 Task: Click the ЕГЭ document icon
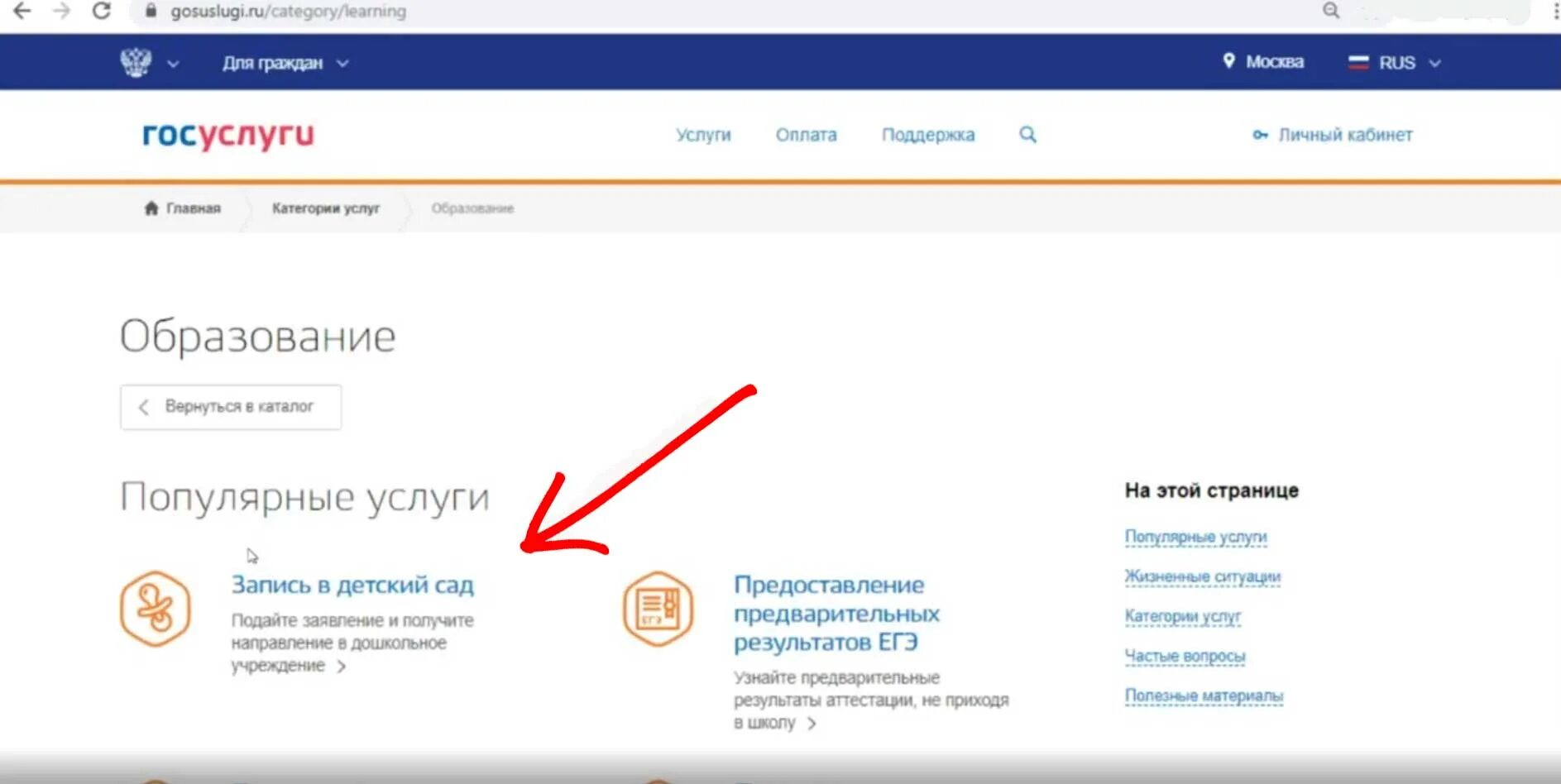pyautogui.click(x=658, y=609)
